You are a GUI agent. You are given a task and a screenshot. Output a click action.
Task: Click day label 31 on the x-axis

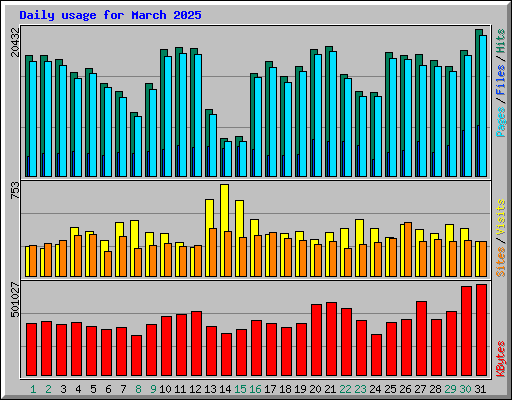pyautogui.click(x=480, y=389)
